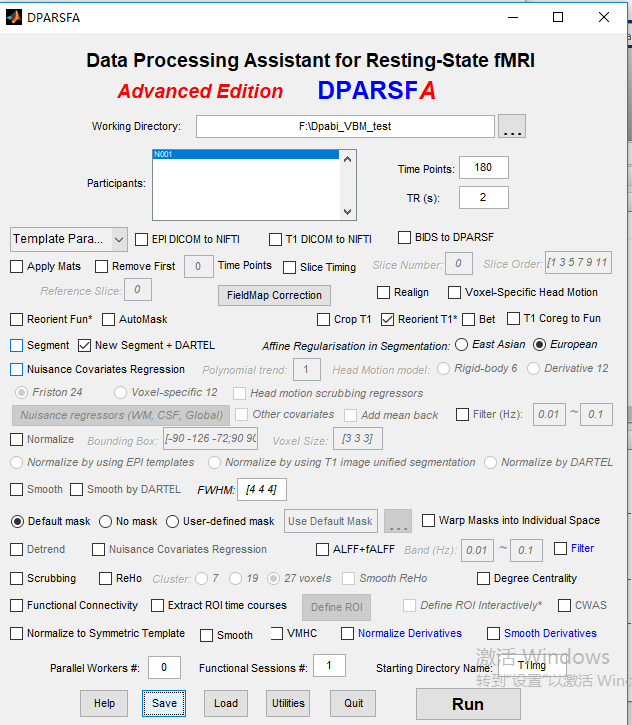Viewport: 632px width, 725px height.
Task: Toggle the blue Filter checkbox
Action: pyautogui.click(x=560, y=548)
